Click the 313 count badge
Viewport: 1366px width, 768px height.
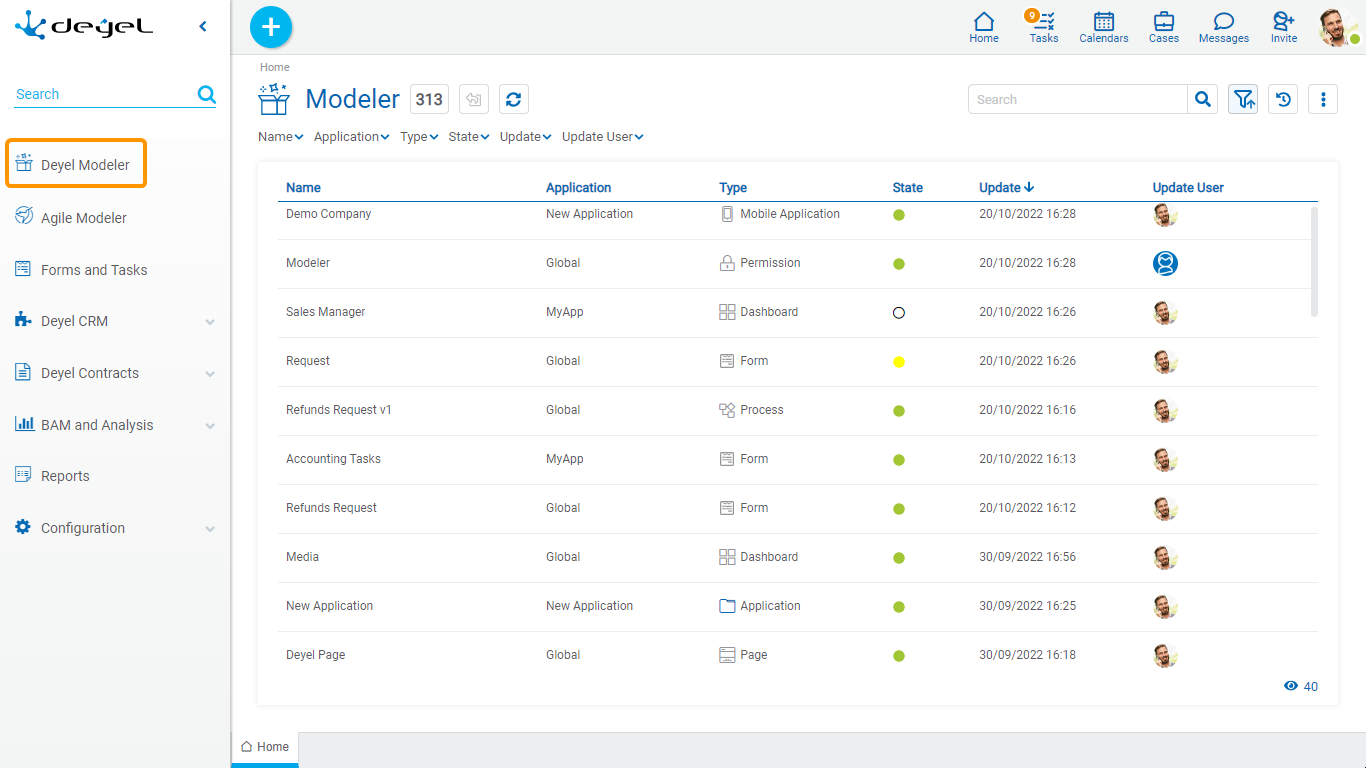click(x=429, y=99)
